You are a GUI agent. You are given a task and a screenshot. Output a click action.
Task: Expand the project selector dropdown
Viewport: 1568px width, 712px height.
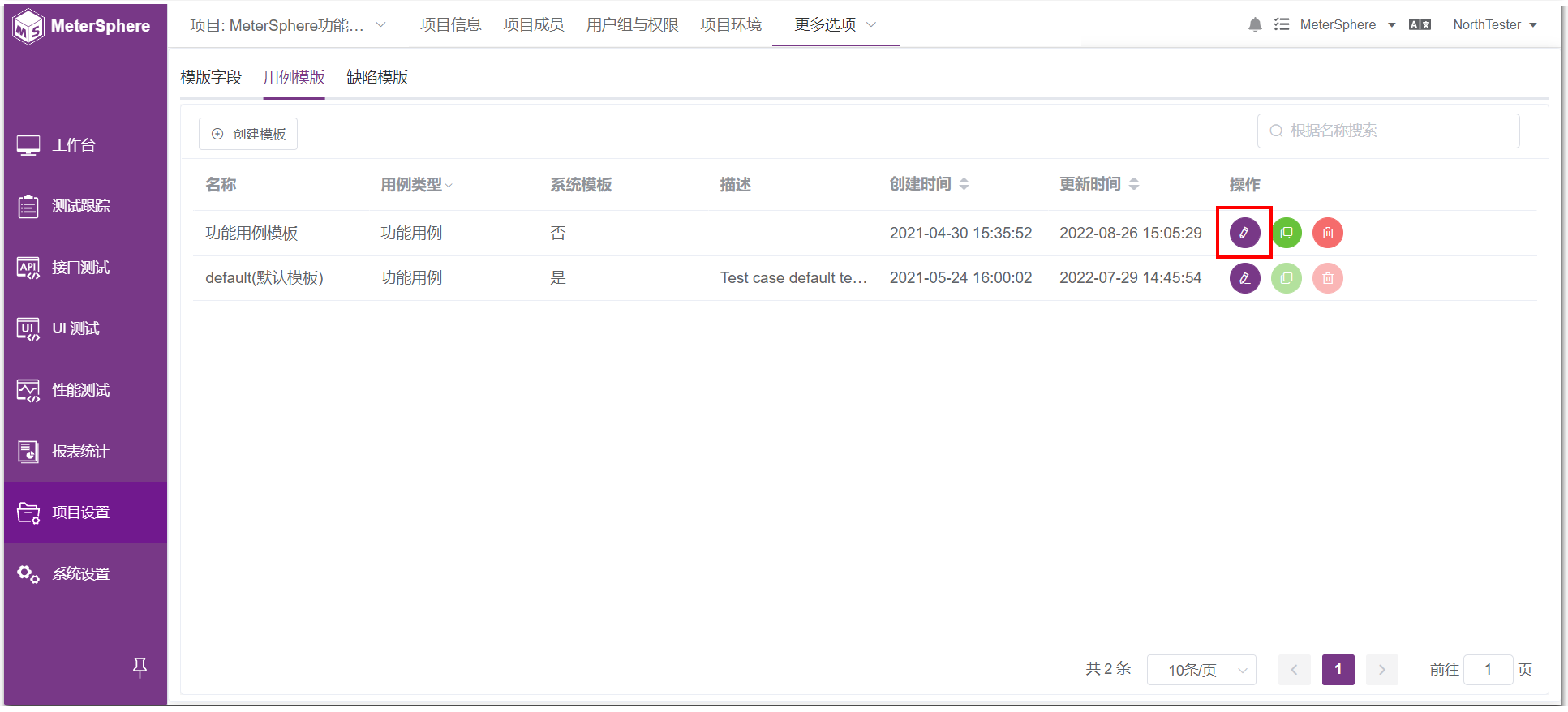click(288, 25)
